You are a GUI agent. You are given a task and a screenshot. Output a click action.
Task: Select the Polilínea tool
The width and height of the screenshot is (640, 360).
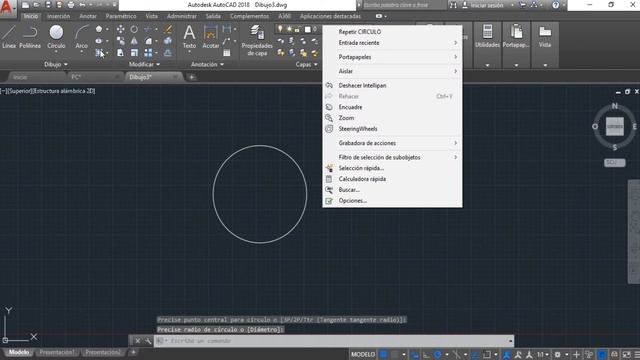point(30,37)
